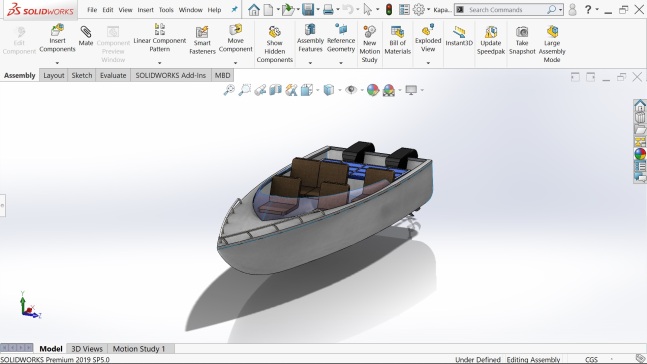The width and height of the screenshot is (647, 364).
Task: Click Update Speedpak
Action: [x=491, y=32]
